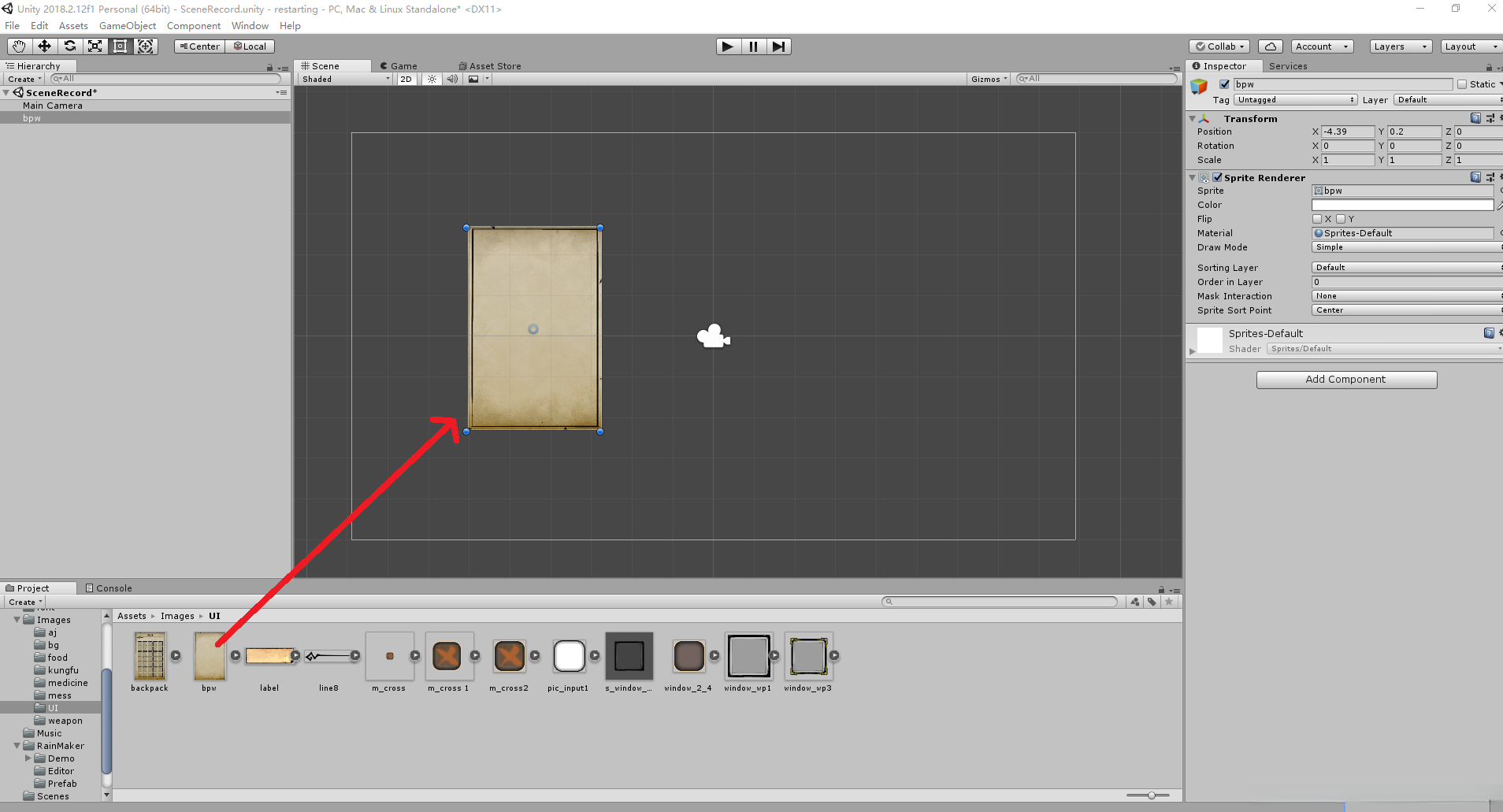Image resolution: width=1503 pixels, height=812 pixels.
Task: Select the Rect transform tool
Action: (x=120, y=46)
